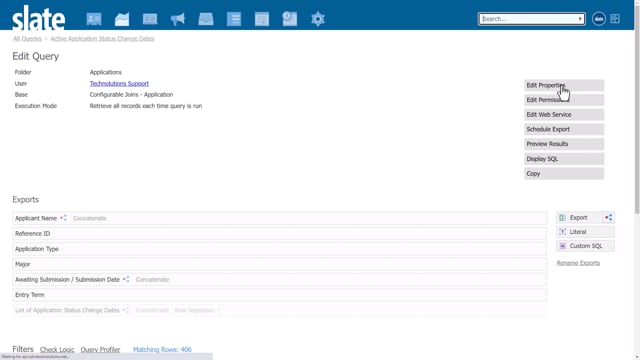The width and height of the screenshot is (640, 360).
Task: Click the Schedule Export button
Action: tap(564, 129)
